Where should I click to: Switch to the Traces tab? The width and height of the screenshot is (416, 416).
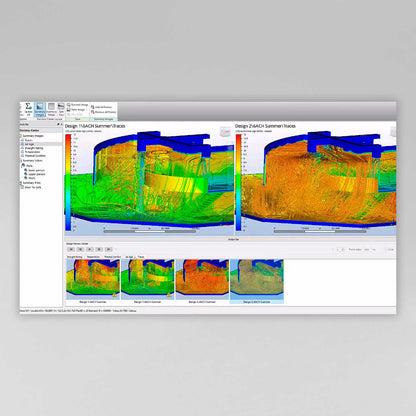(141, 257)
